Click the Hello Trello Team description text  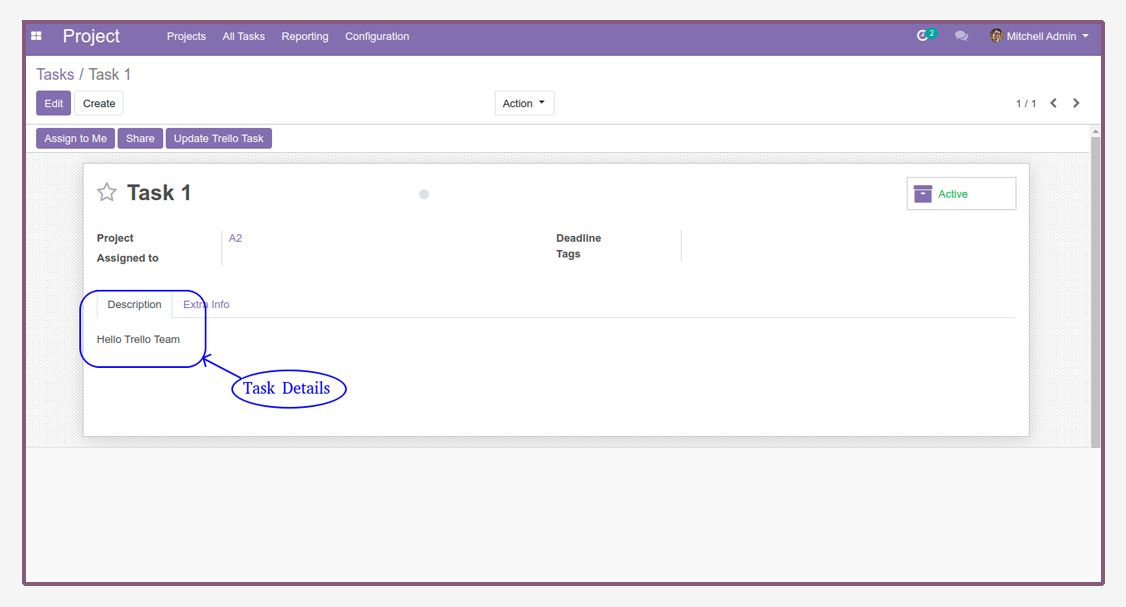(139, 339)
